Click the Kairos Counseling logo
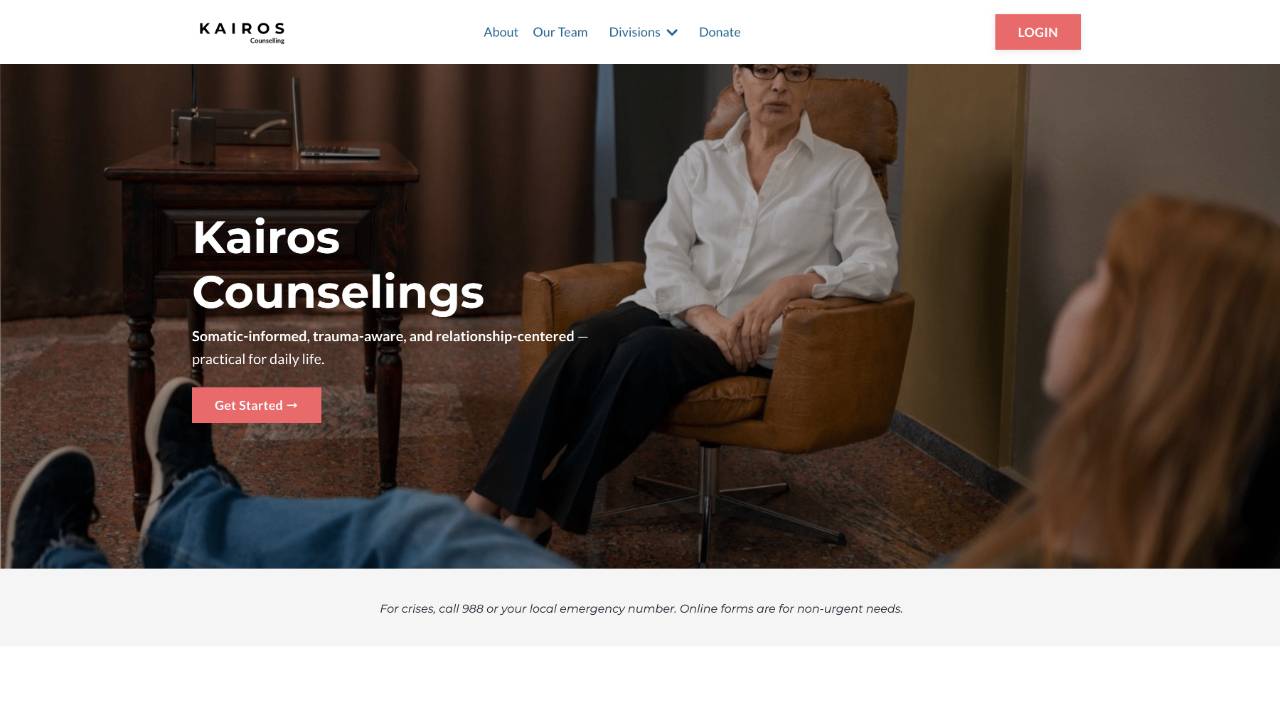 (x=242, y=32)
